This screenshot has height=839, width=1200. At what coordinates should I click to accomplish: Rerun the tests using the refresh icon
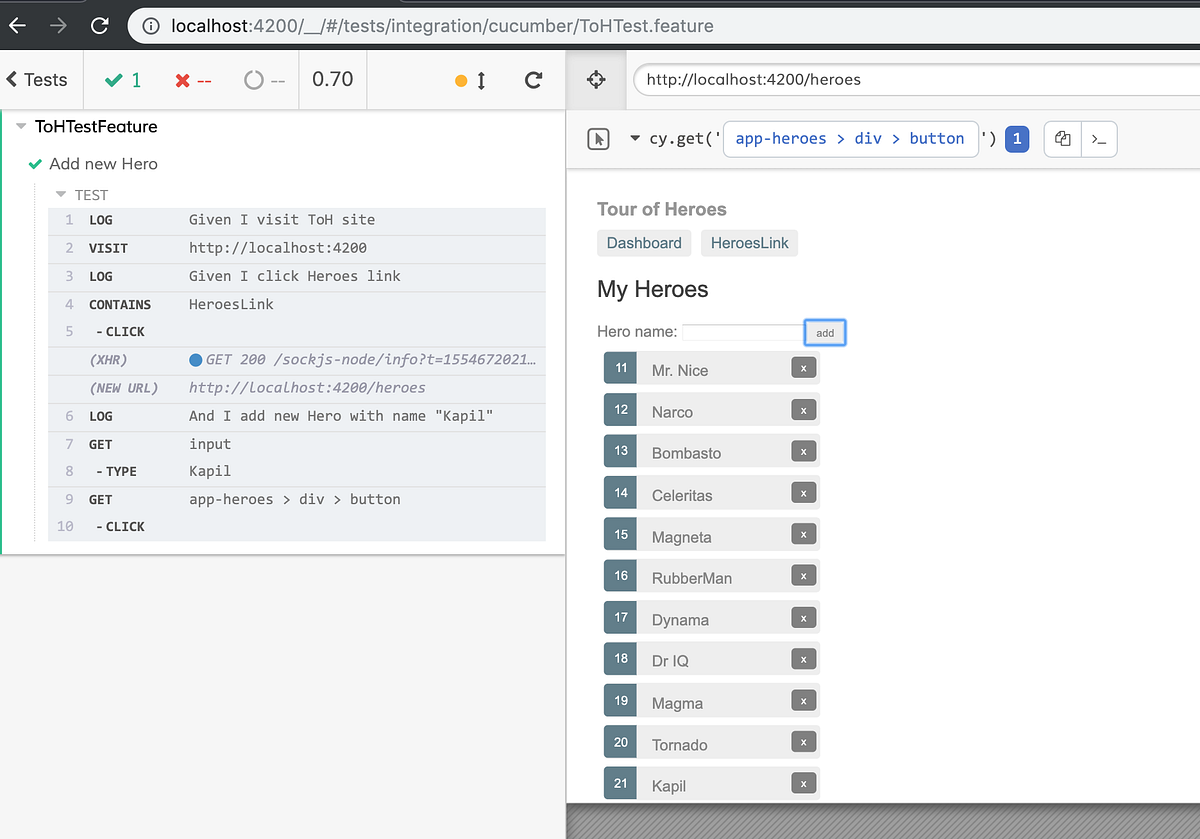tap(533, 79)
